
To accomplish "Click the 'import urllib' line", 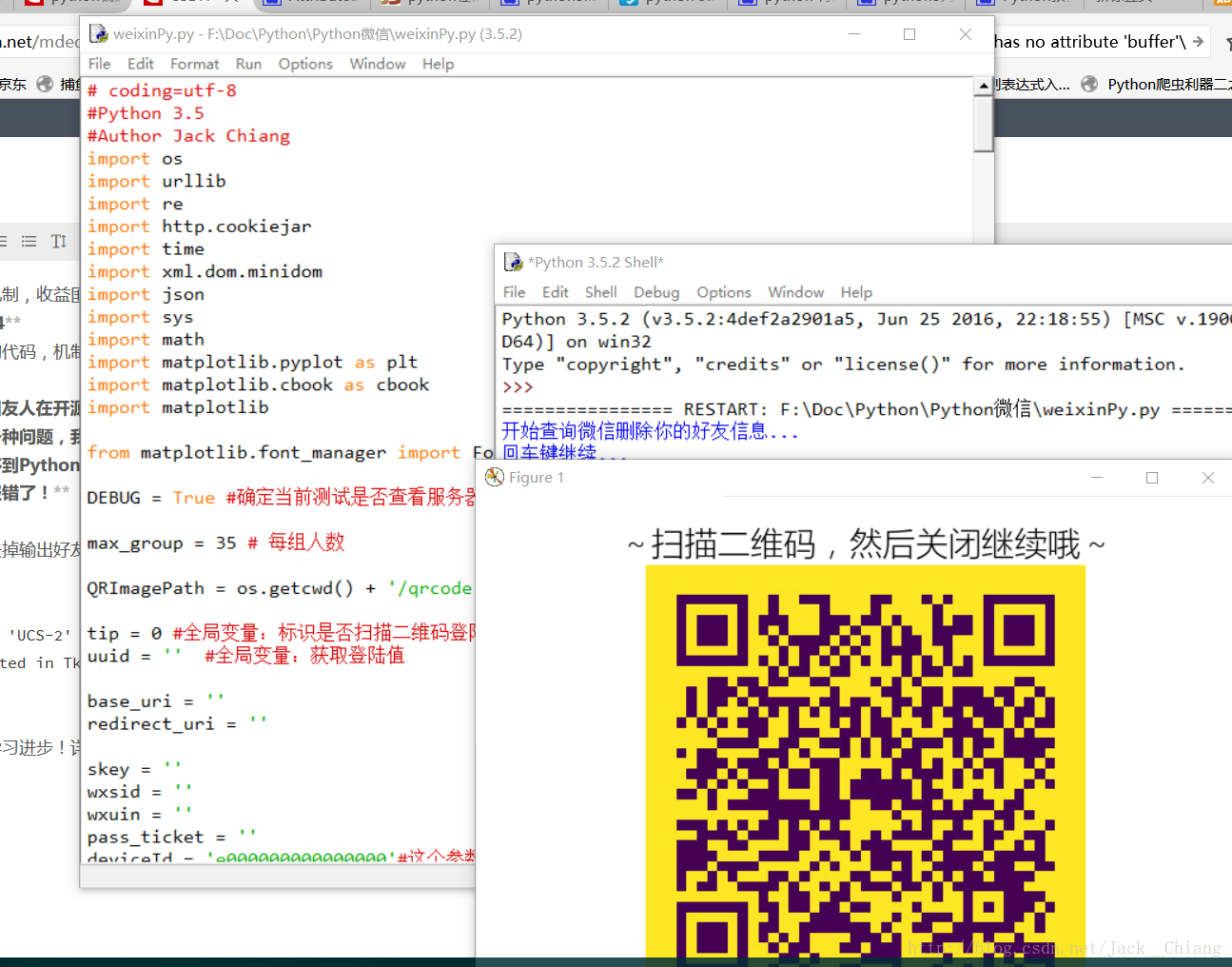I will click(157, 181).
